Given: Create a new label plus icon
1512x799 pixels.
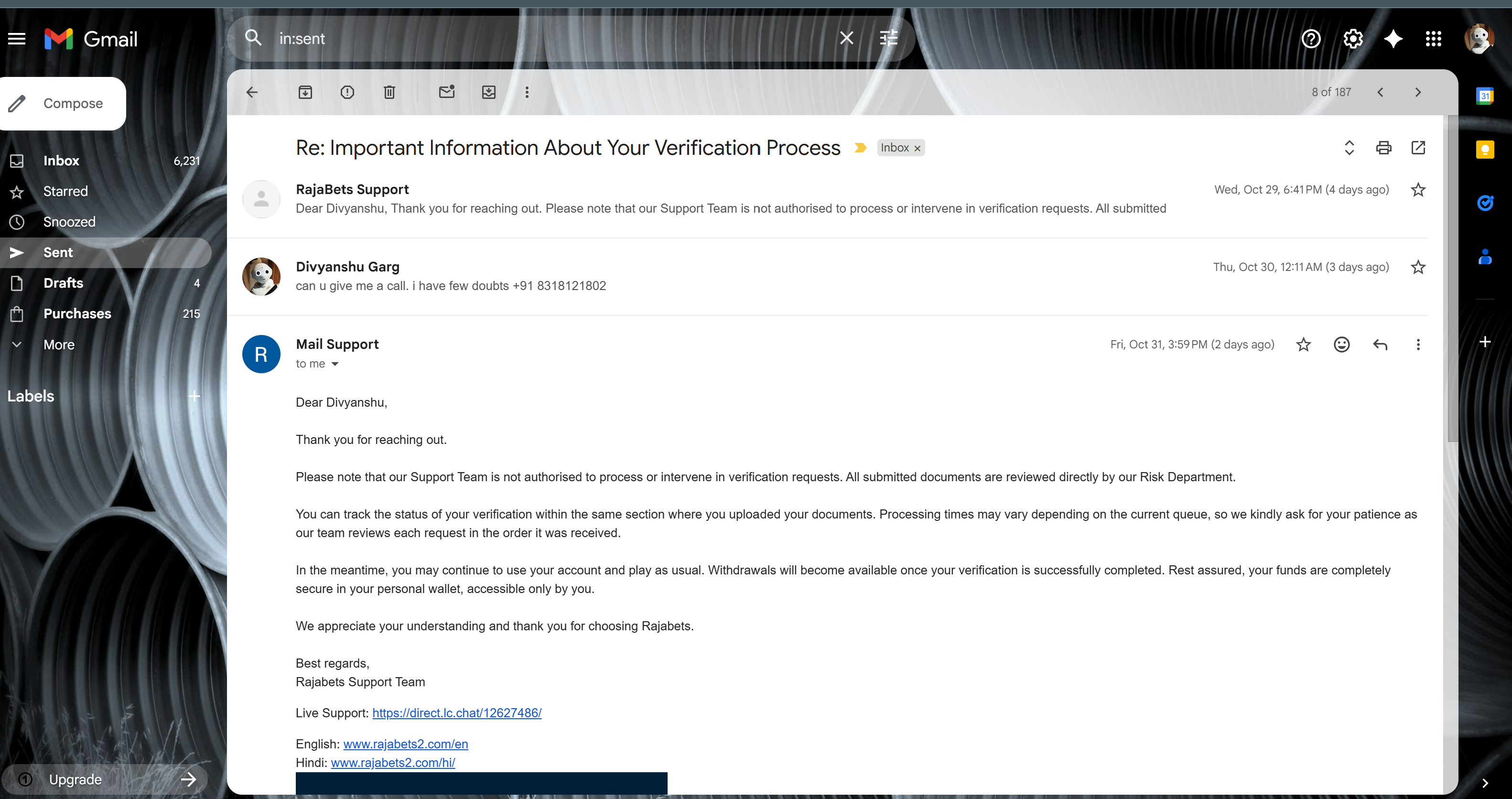Looking at the screenshot, I should coord(194,396).
